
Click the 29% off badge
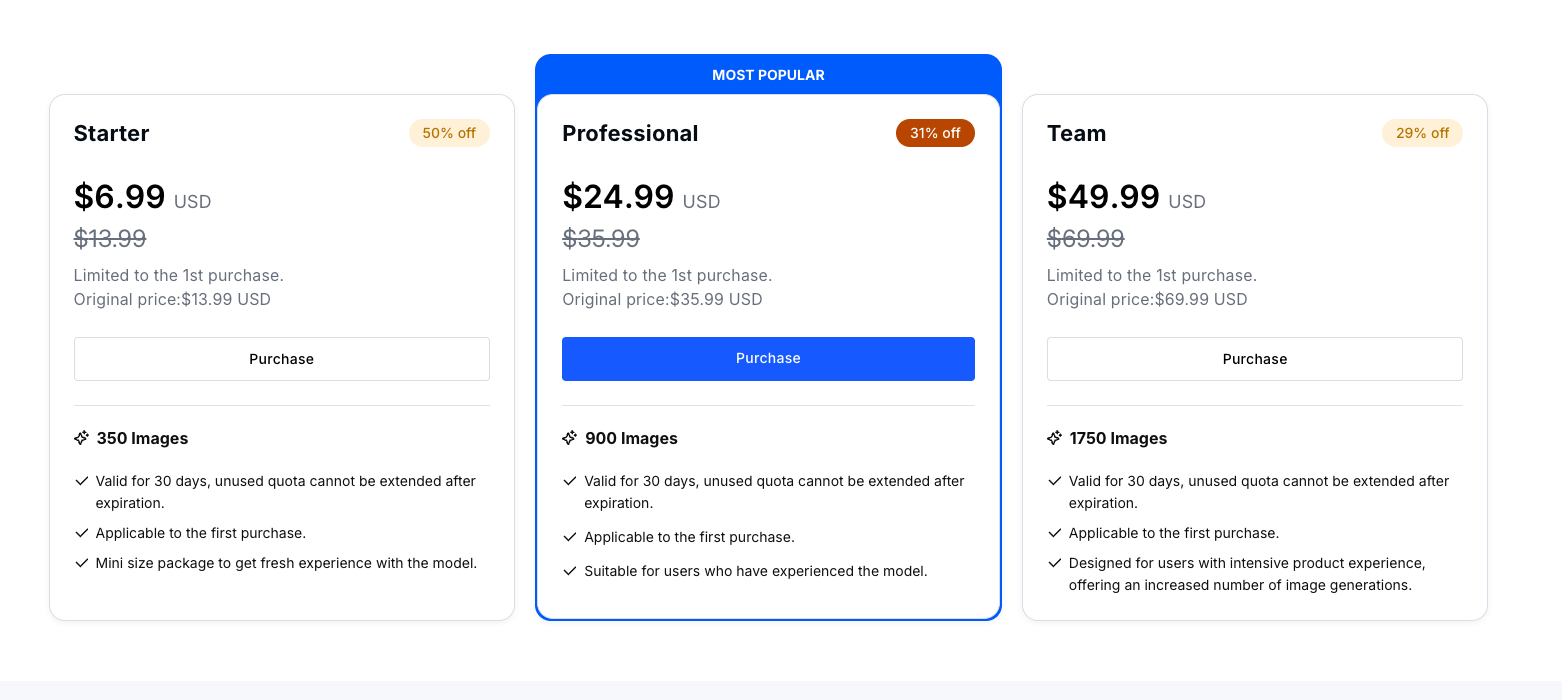(1422, 133)
